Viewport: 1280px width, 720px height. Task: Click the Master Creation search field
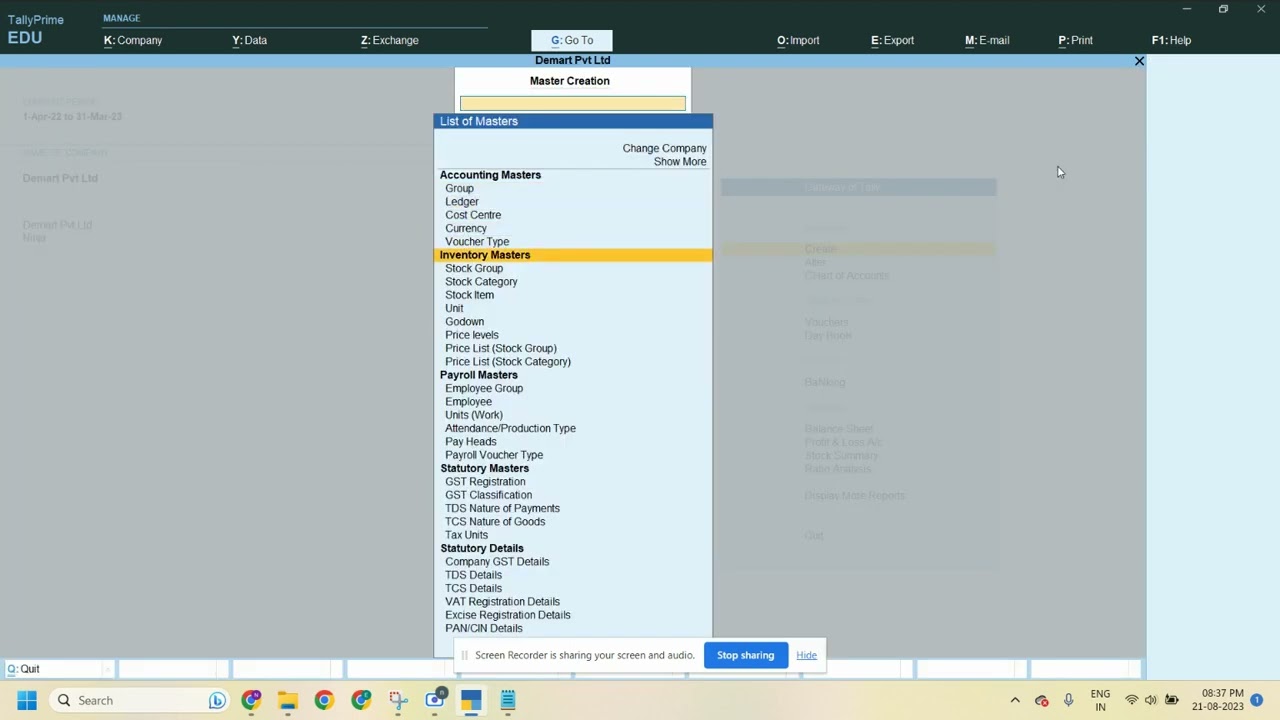(x=573, y=103)
